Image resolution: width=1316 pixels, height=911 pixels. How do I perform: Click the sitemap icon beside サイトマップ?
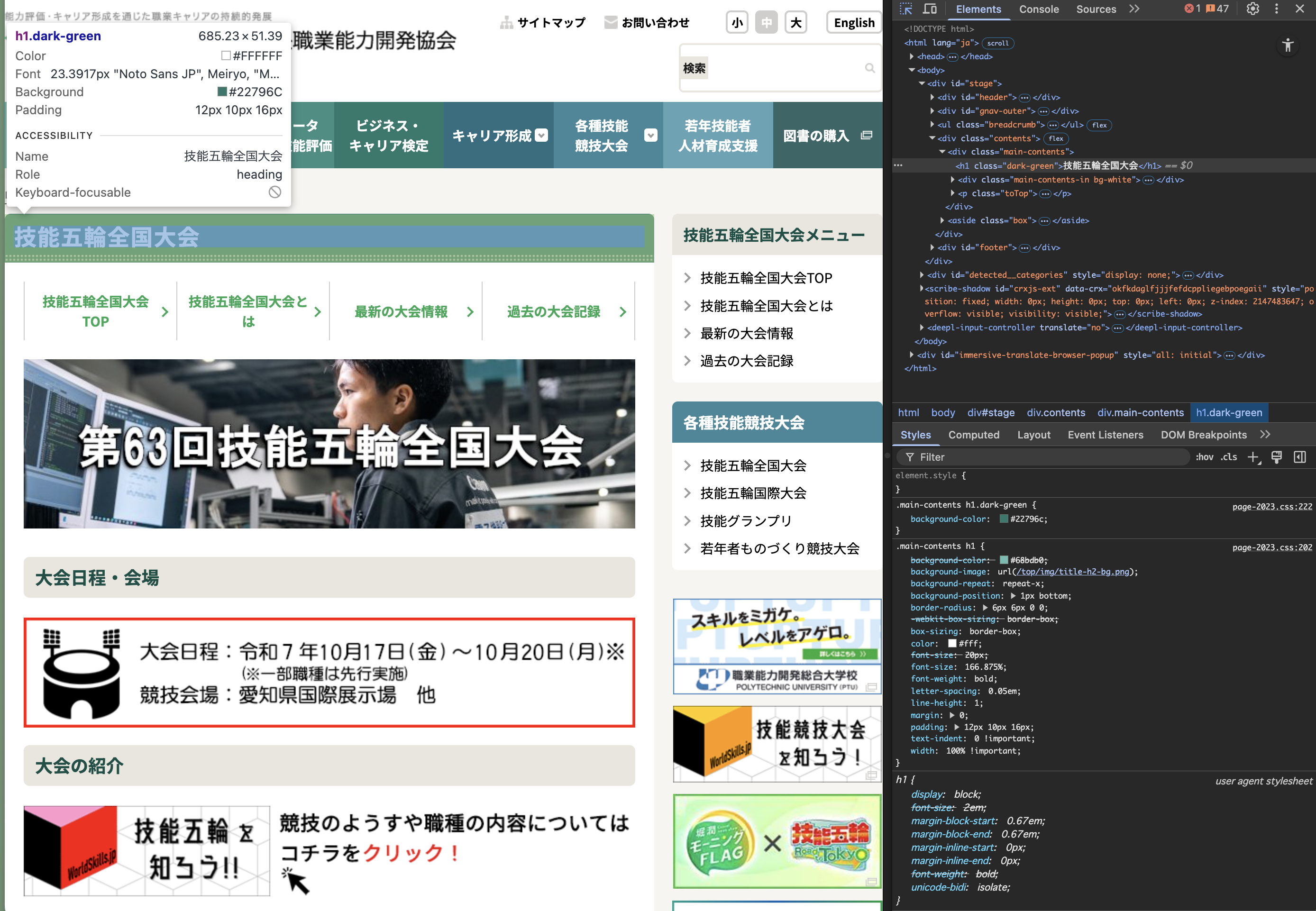coord(506,22)
